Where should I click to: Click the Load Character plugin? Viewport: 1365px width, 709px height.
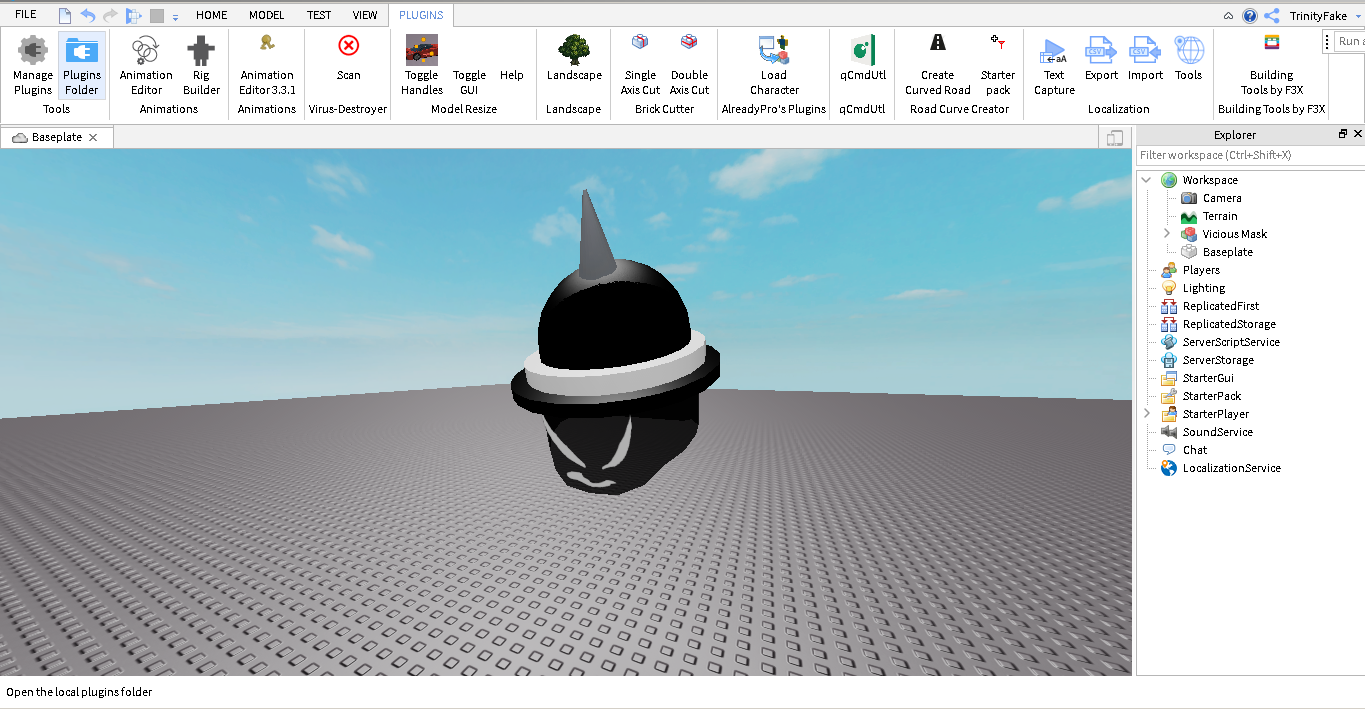[x=774, y=66]
